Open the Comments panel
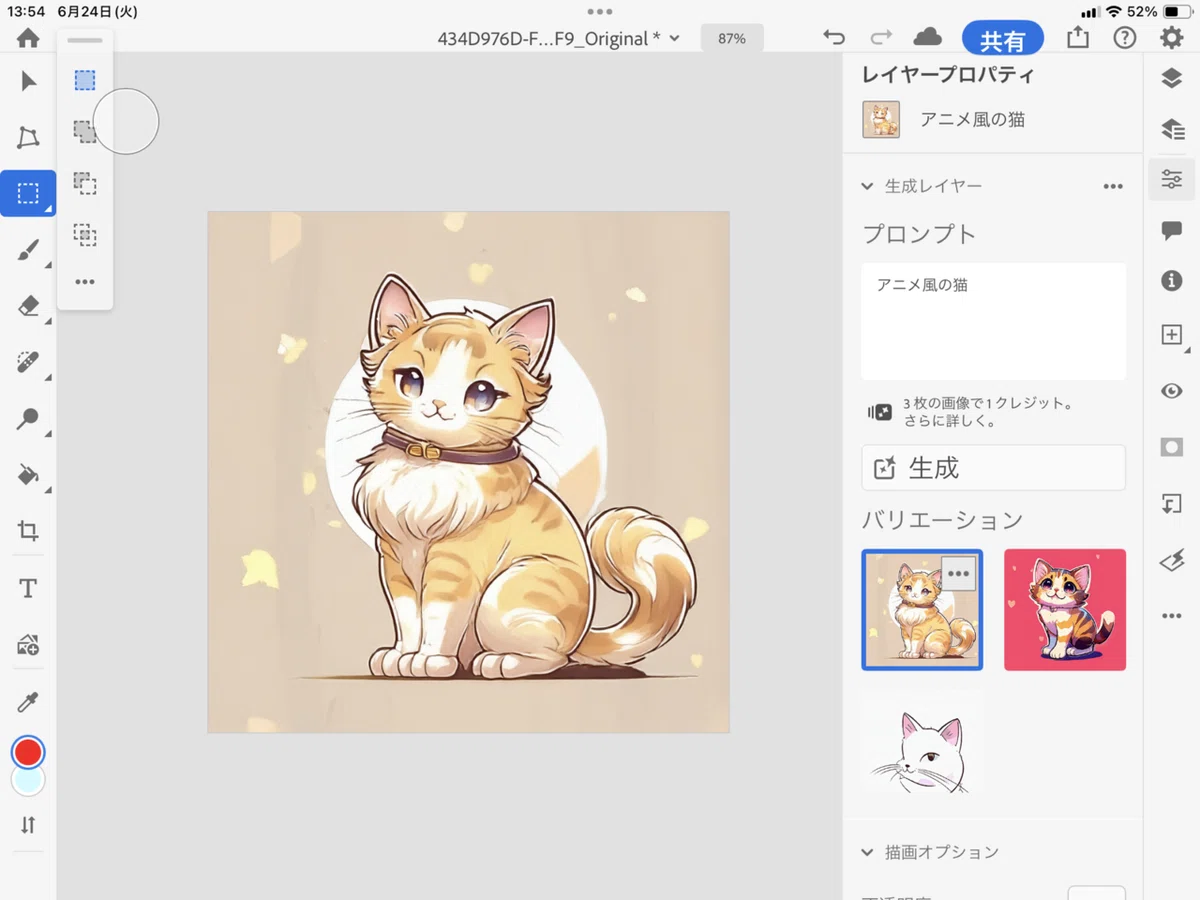 (1172, 231)
